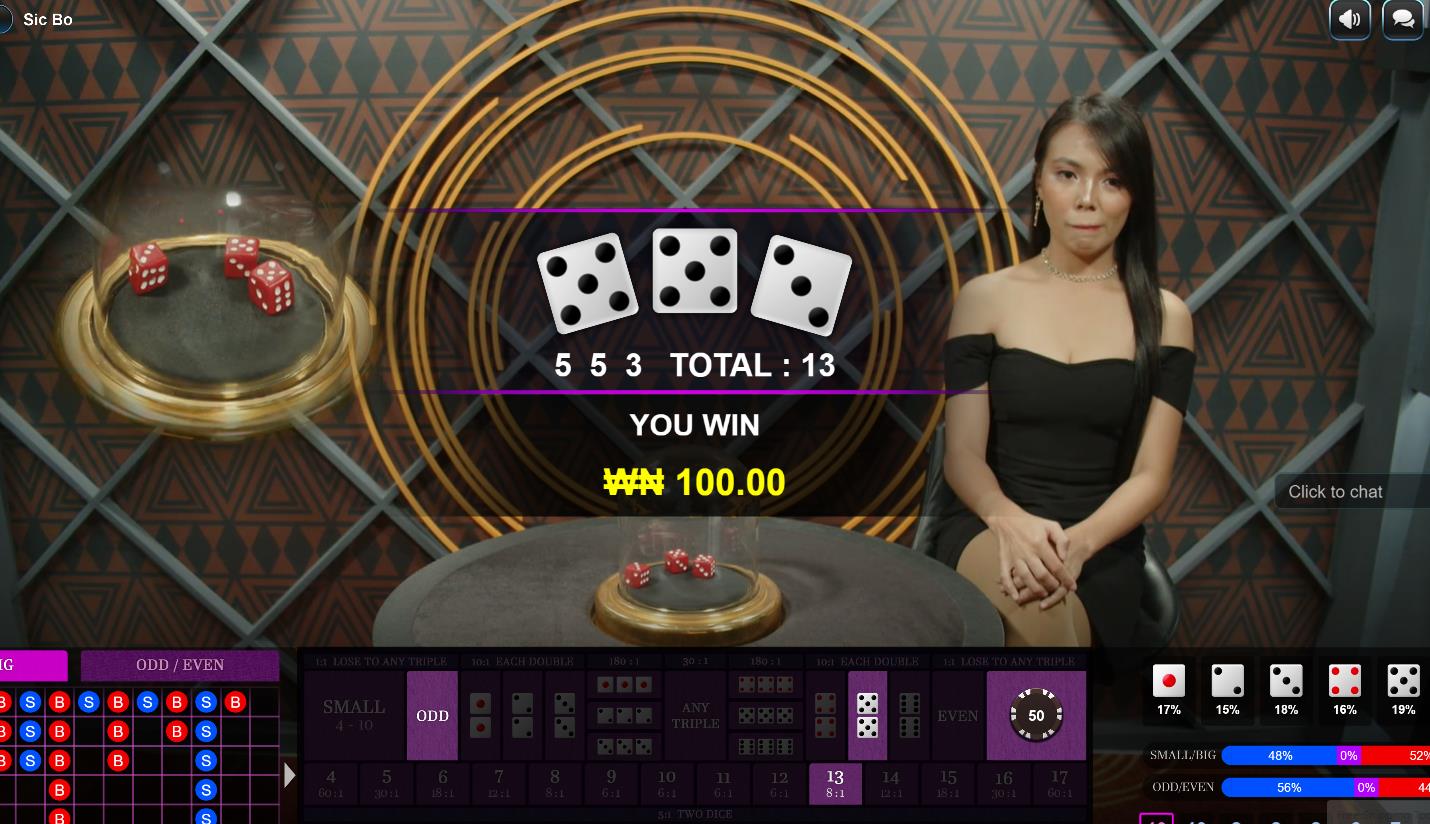
Task: Select the double ones dice bet
Action: click(x=480, y=715)
